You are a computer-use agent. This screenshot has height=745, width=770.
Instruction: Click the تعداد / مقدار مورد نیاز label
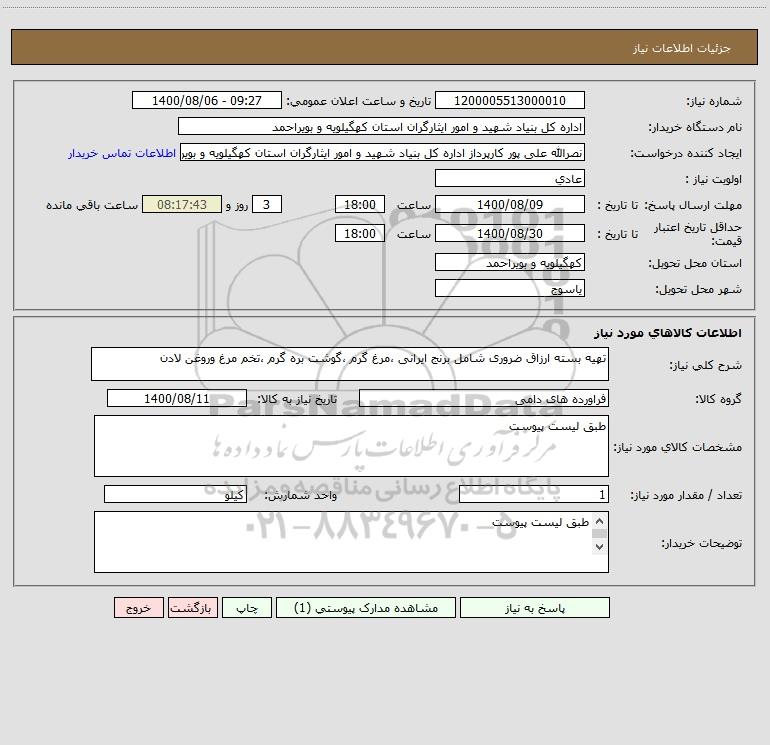(686, 495)
